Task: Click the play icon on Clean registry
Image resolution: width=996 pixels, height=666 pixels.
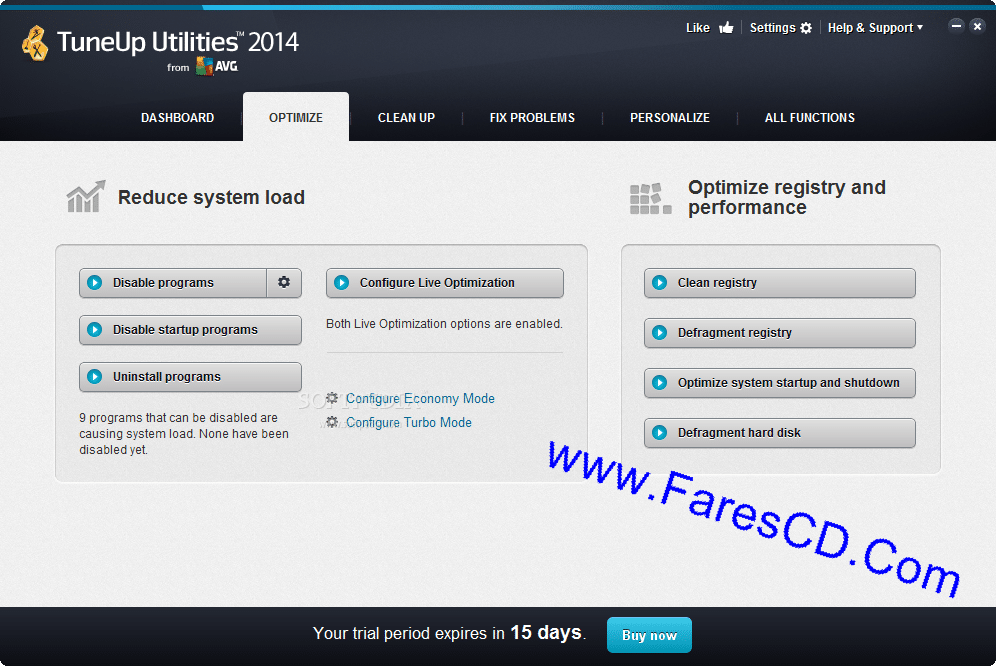Action: point(660,282)
